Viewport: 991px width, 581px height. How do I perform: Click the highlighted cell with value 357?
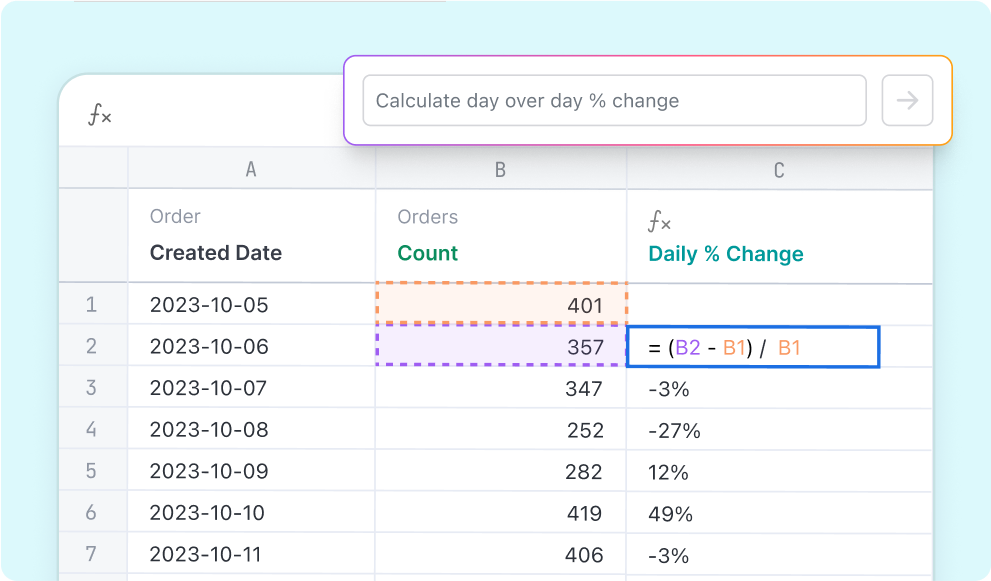500,346
